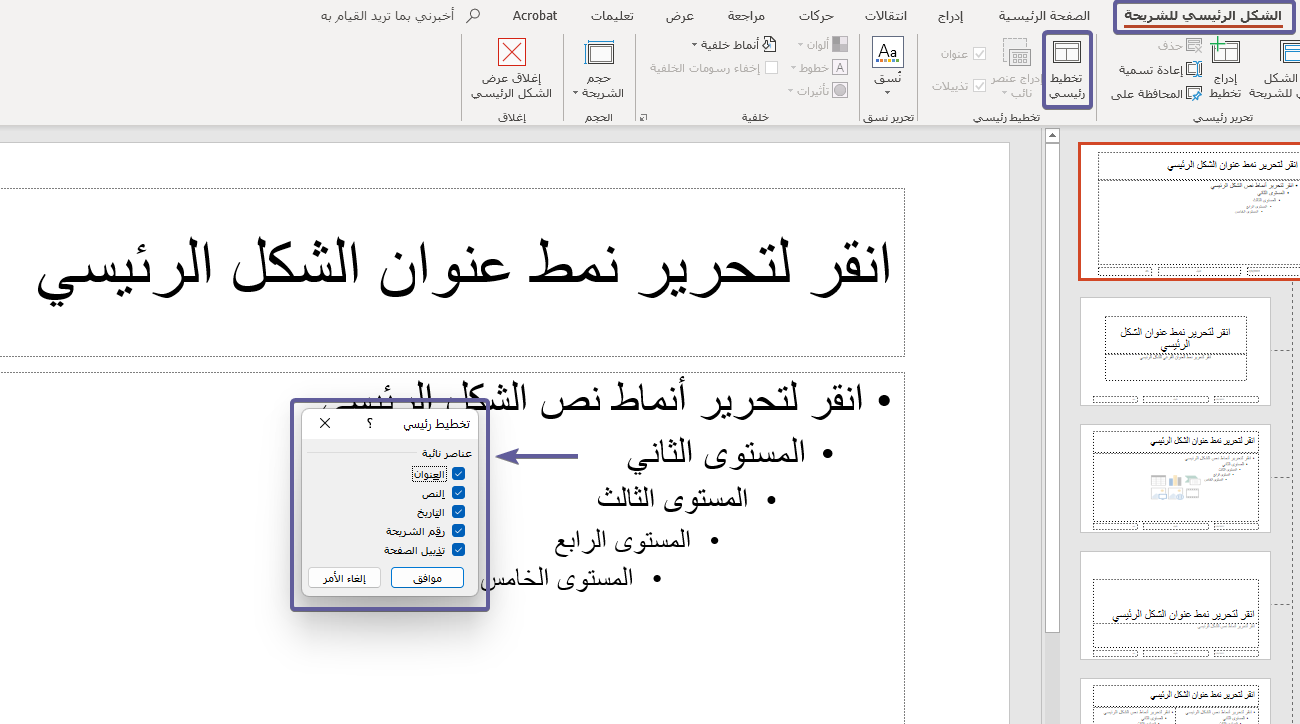Toggle the رقم الشريحة checkbox
Screen dimensions: 1300x724
coord(458,531)
